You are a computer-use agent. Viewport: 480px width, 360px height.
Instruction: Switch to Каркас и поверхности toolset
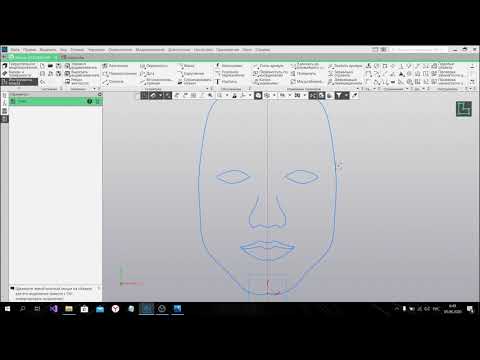16,74
